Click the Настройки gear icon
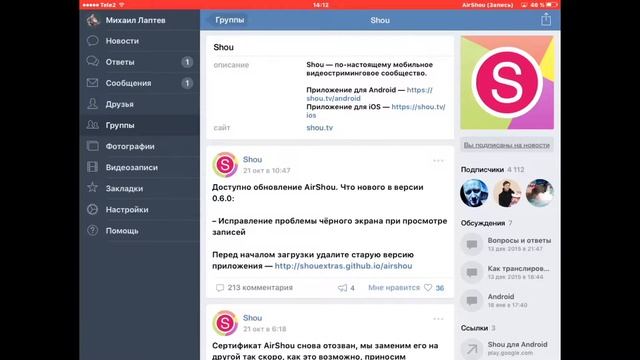 coord(93,209)
